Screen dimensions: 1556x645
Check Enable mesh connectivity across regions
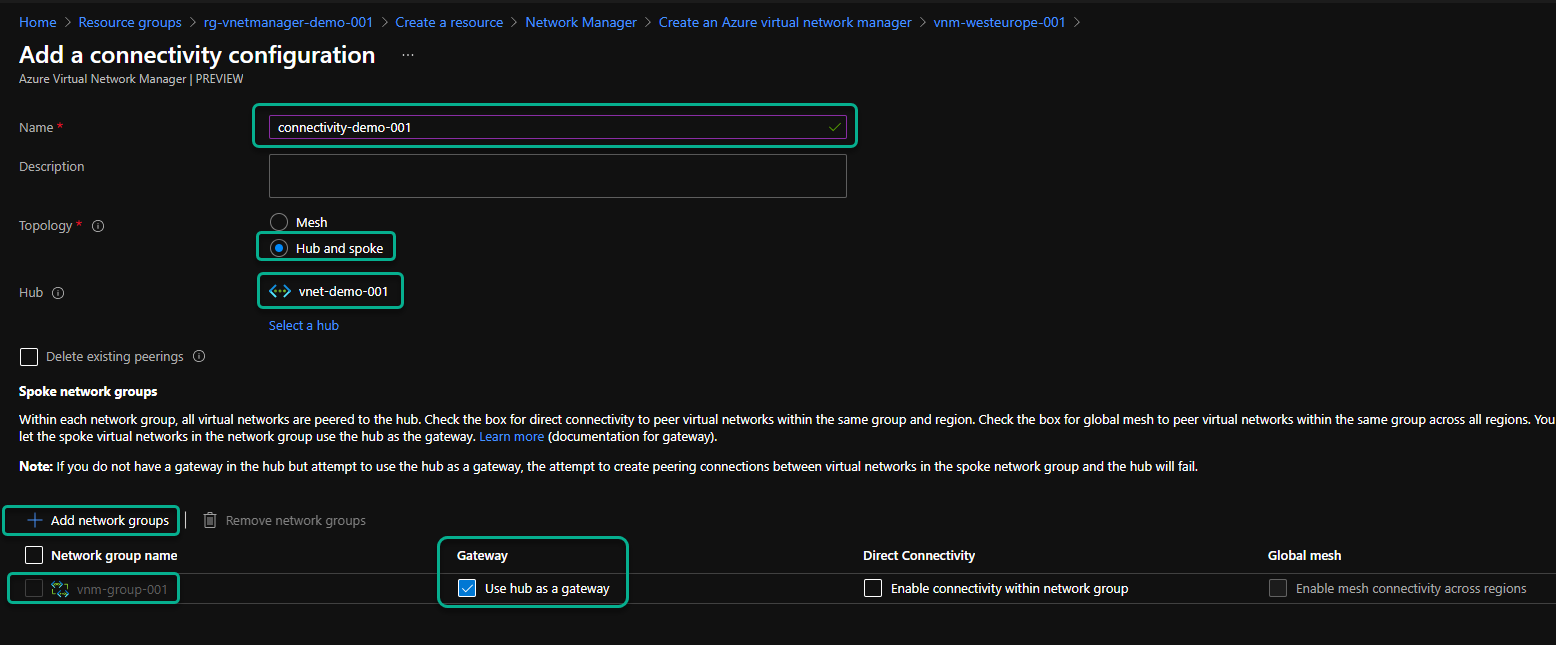tap(1278, 588)
